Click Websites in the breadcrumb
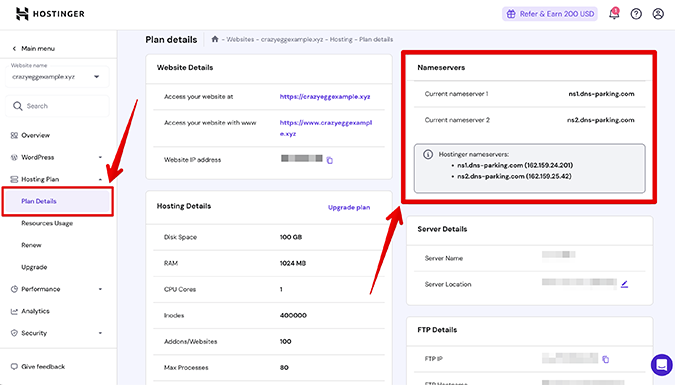 click(x=240, y=39)
